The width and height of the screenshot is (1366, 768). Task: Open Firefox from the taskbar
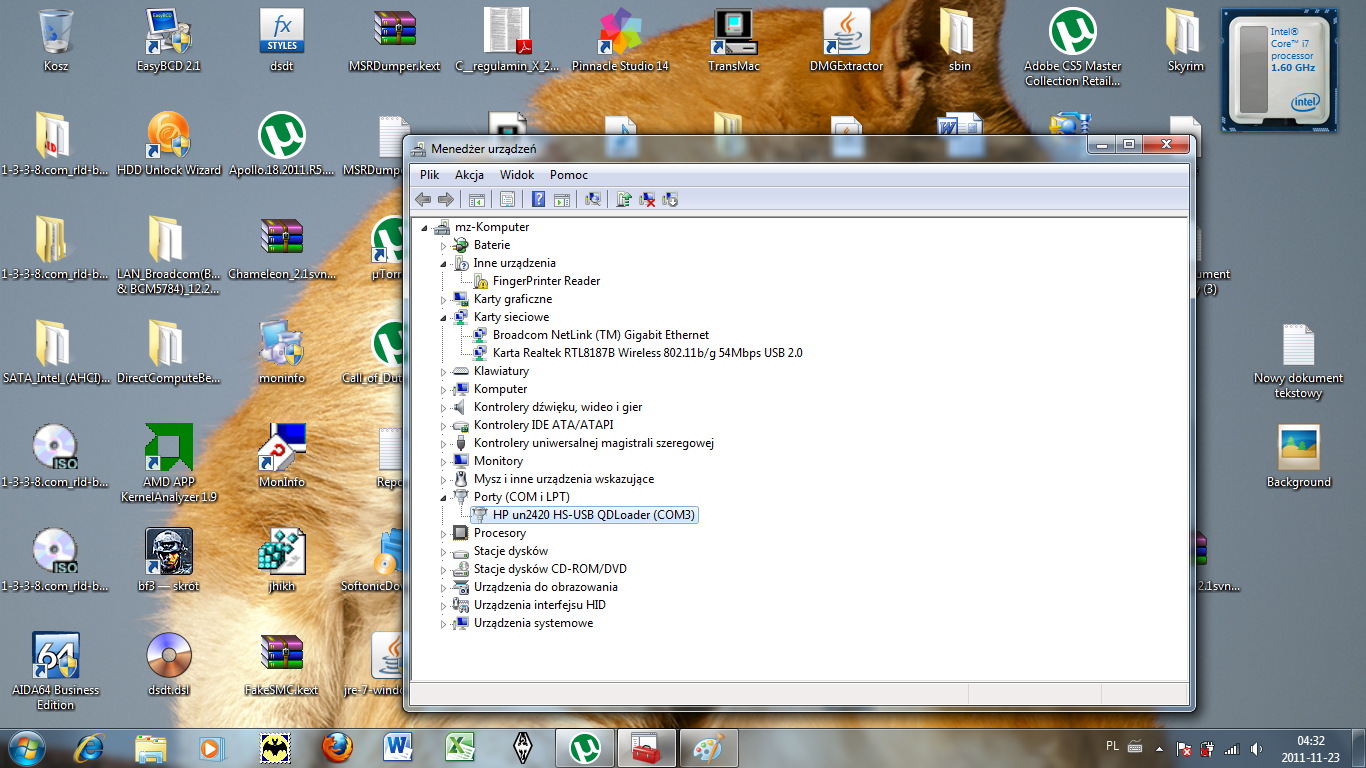[x=338, y=747]
